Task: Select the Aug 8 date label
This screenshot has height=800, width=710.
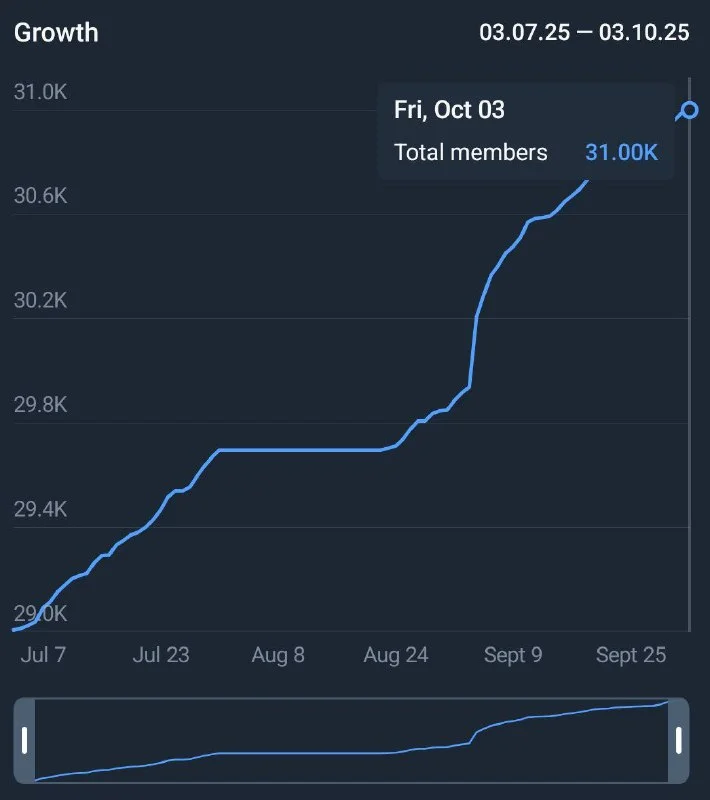Action: point(278,655)
